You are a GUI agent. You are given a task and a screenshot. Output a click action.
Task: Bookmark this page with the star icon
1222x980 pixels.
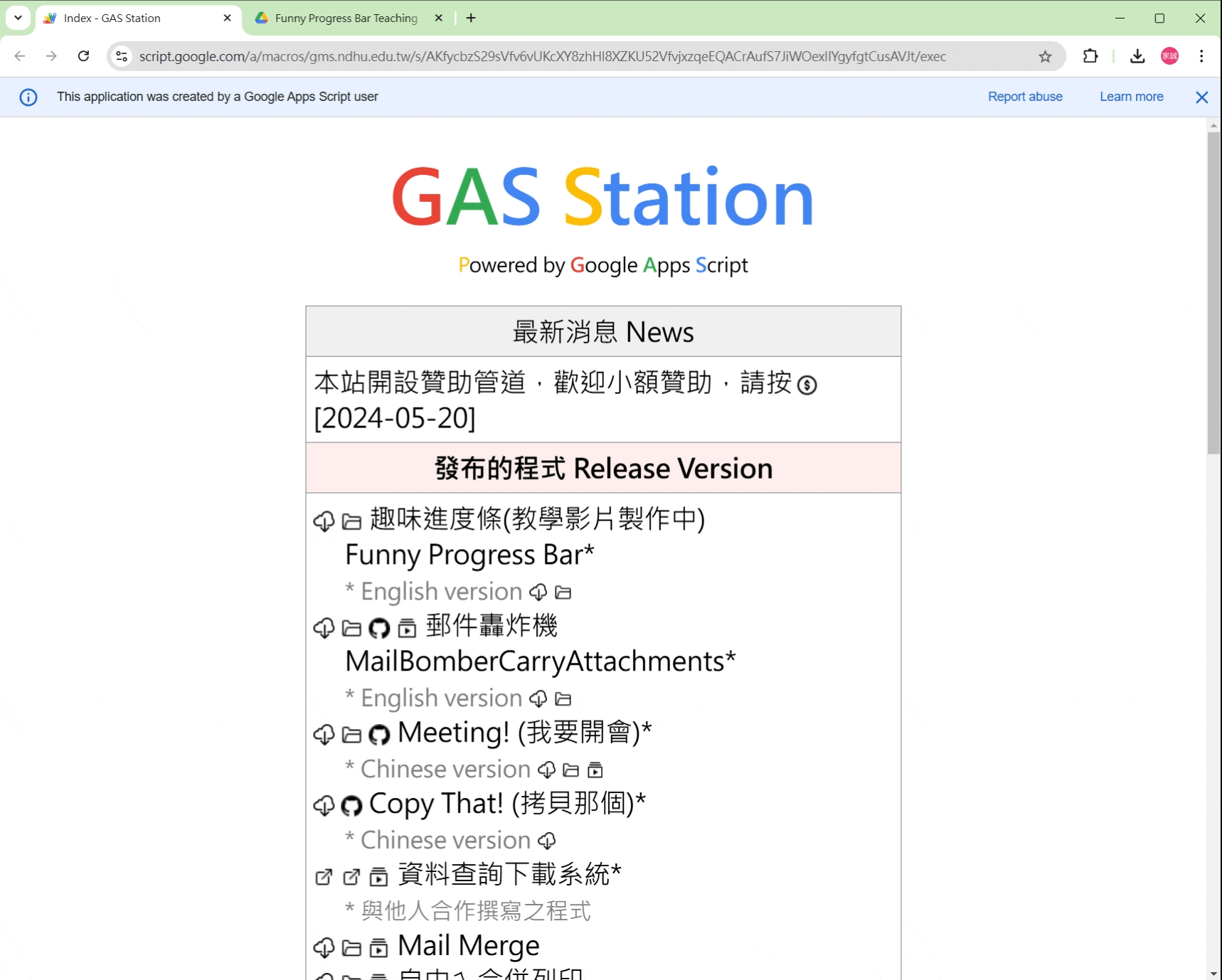1045,56
